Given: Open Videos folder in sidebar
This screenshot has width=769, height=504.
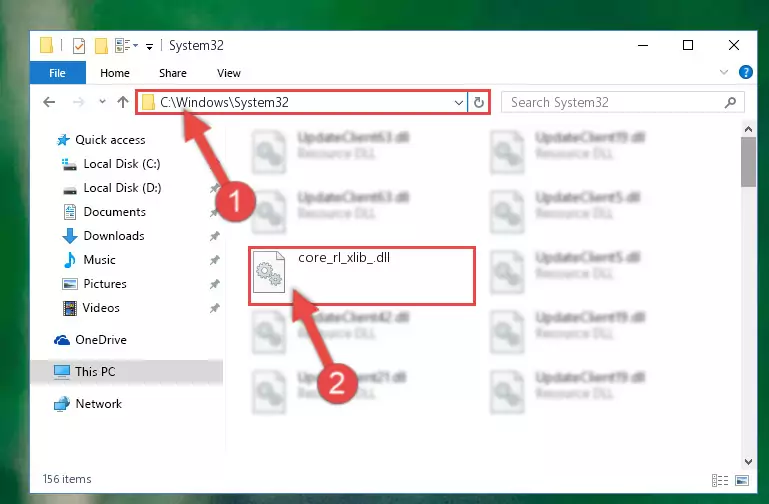Looking at the screenshot, I should 101,308.
